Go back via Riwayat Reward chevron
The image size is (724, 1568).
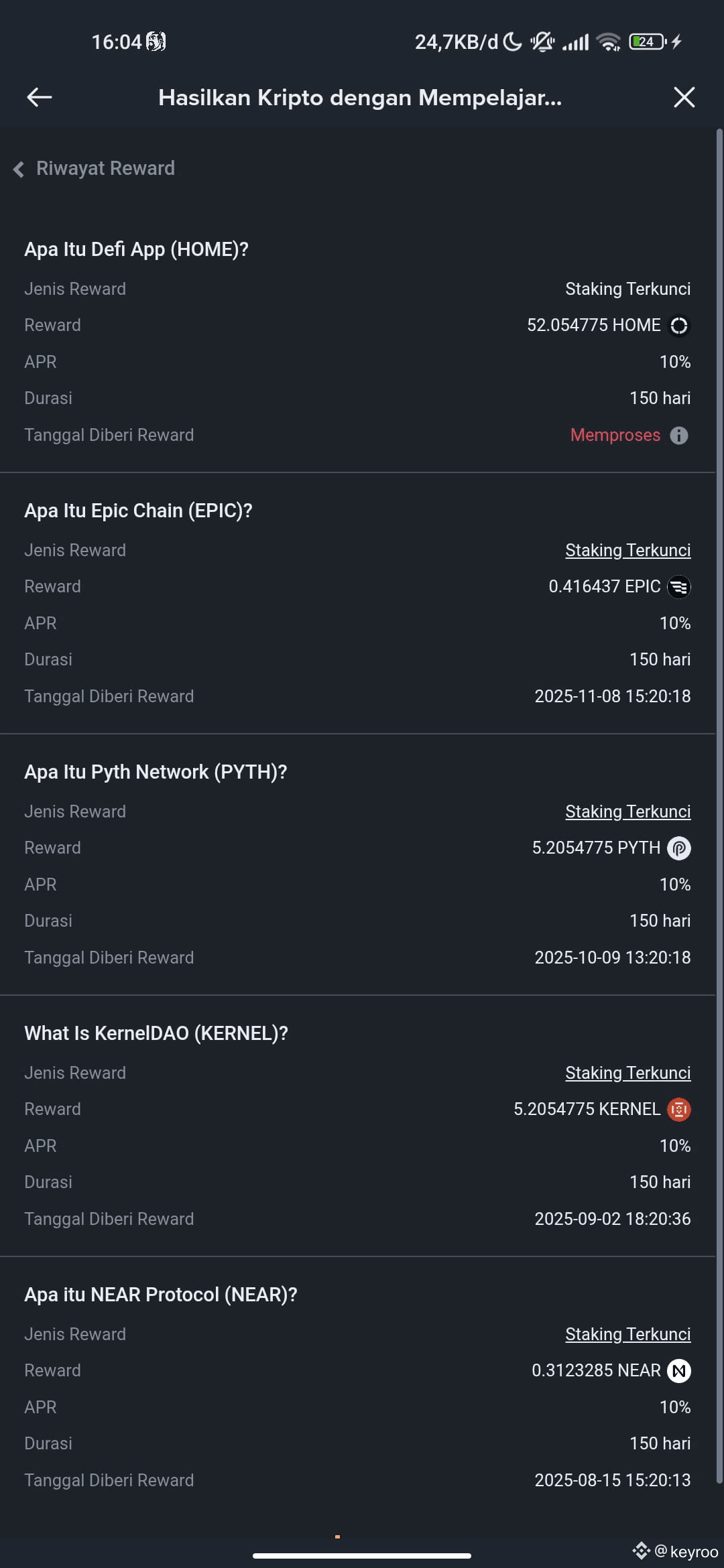[x=19, y=169]
